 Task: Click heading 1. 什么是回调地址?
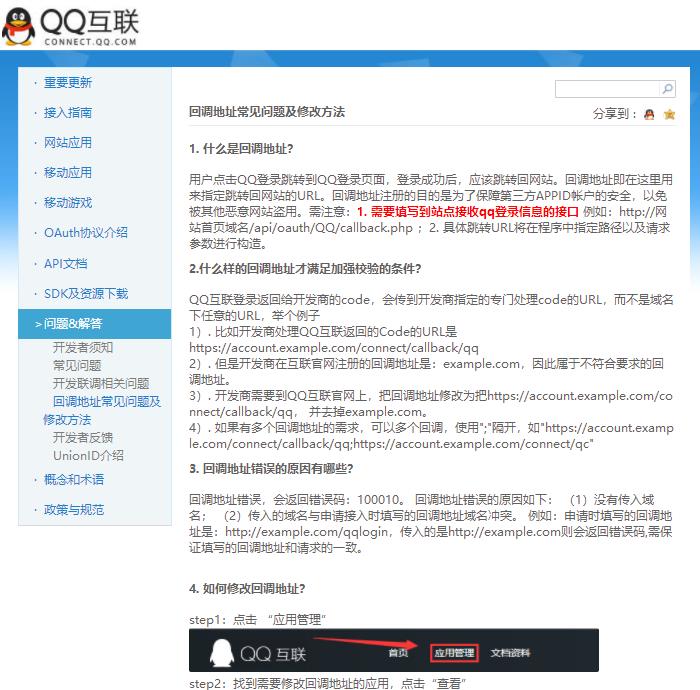pos(241,149)
